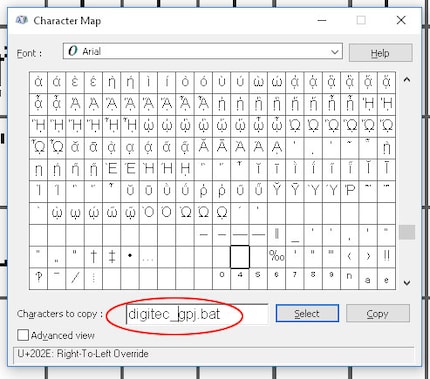The image size is (430, 379).
Task: Choose the double dagger character cell
Action: tap(112, 257)
